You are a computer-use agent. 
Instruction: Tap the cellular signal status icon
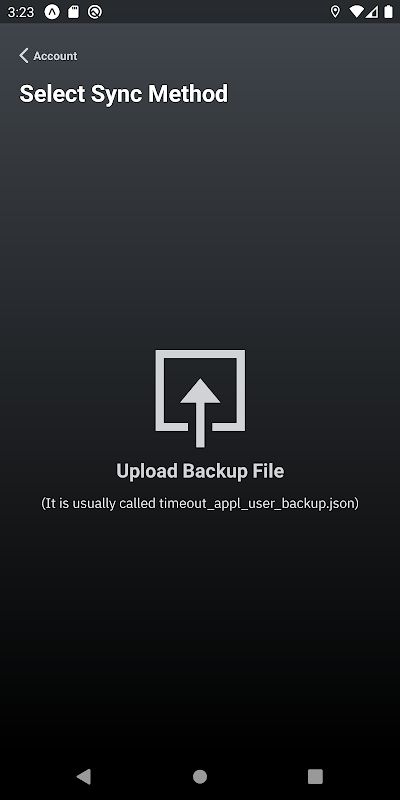(x=371, y=12)
